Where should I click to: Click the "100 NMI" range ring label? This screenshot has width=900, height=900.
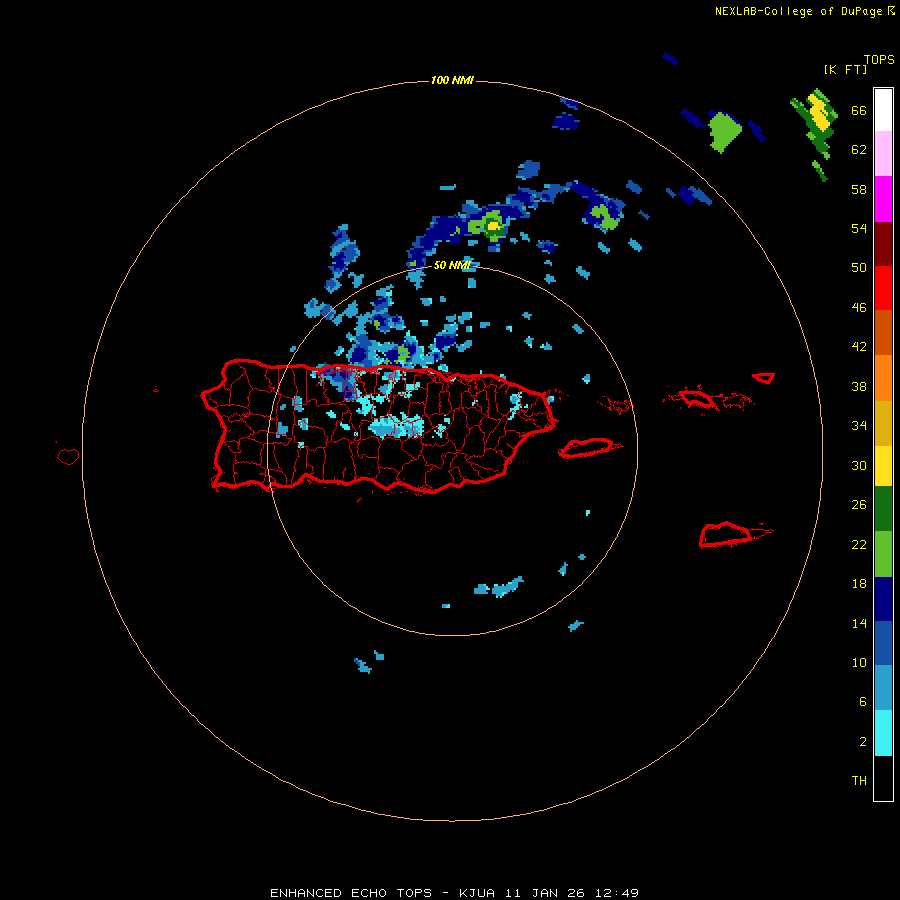pos(452,80)
